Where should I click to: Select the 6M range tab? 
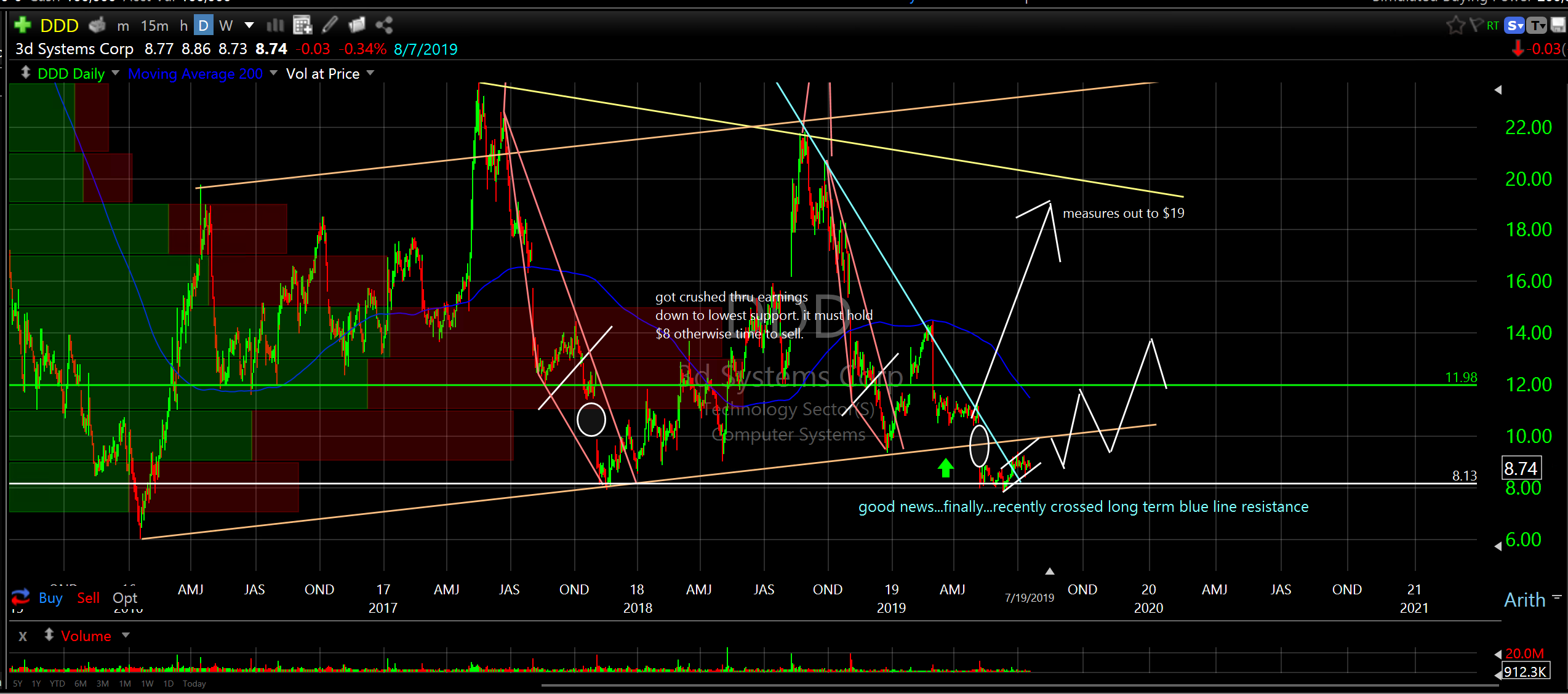click(x=80, y=684)
